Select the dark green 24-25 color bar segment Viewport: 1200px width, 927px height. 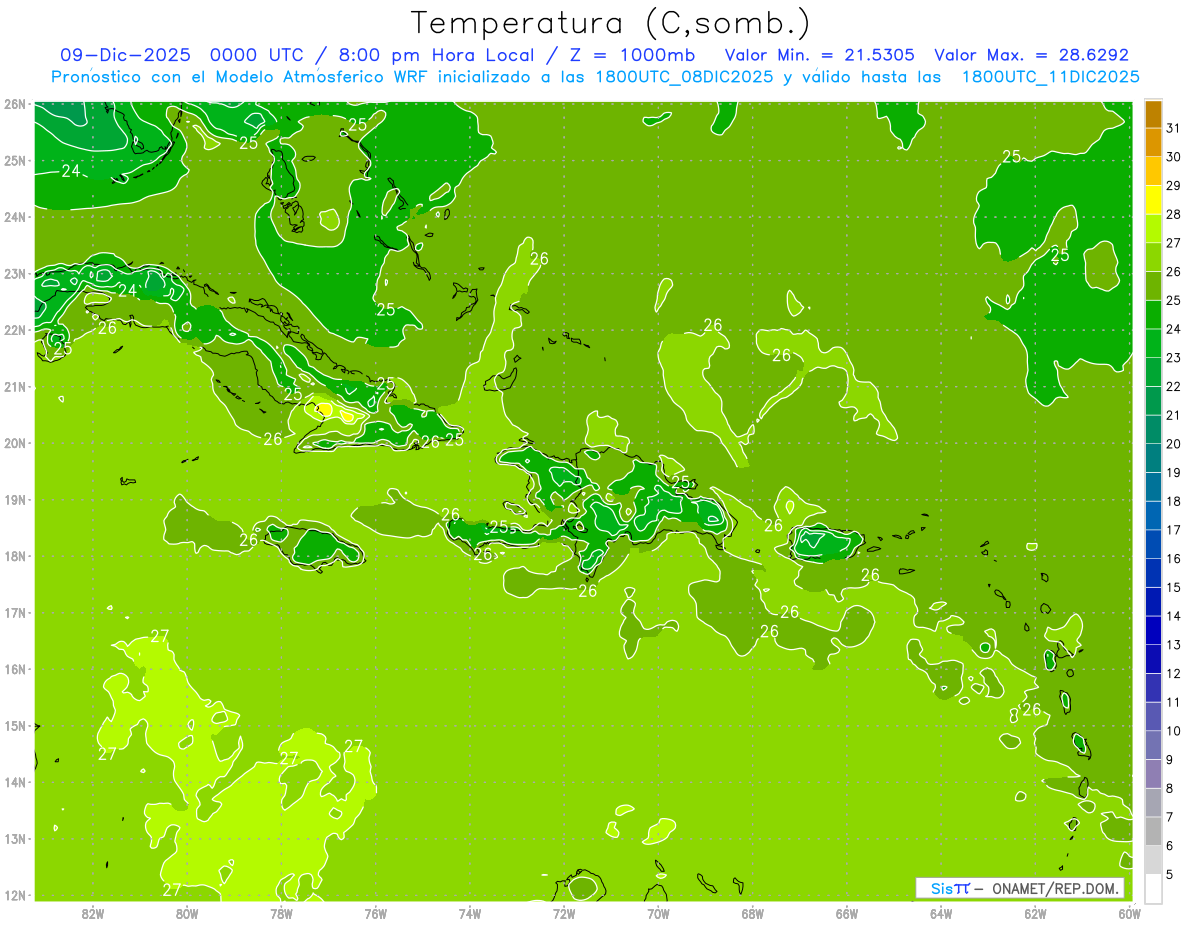[x=1153, y=315]
